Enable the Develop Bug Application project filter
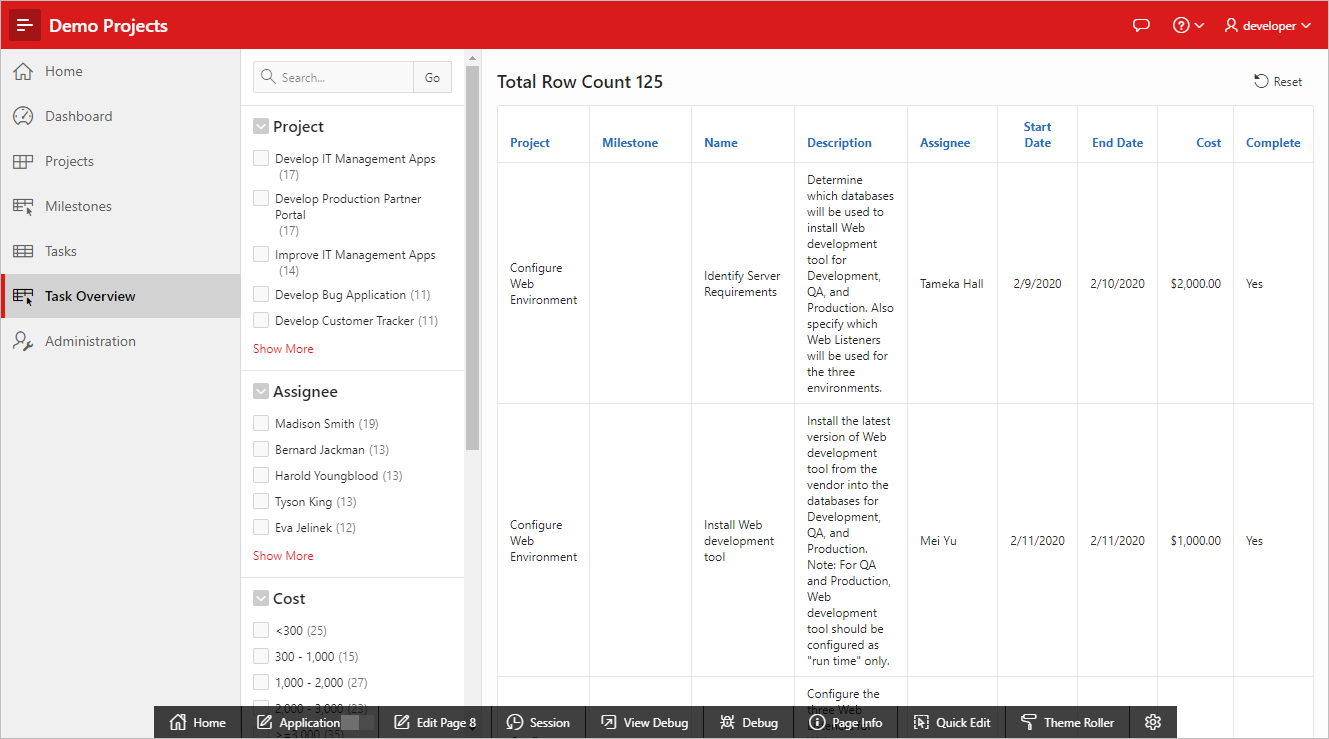The width and height of the screenshot is (1329, 739). 261,294
